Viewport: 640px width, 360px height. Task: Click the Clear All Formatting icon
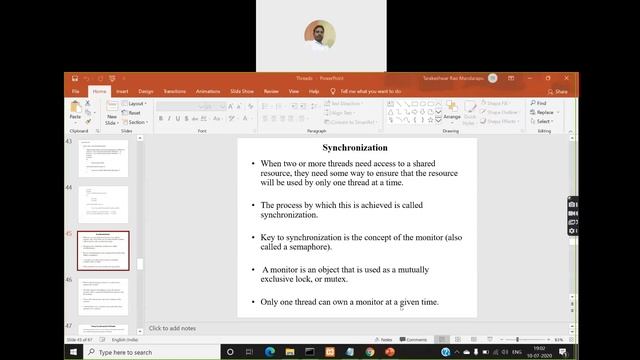pos(250,107)
